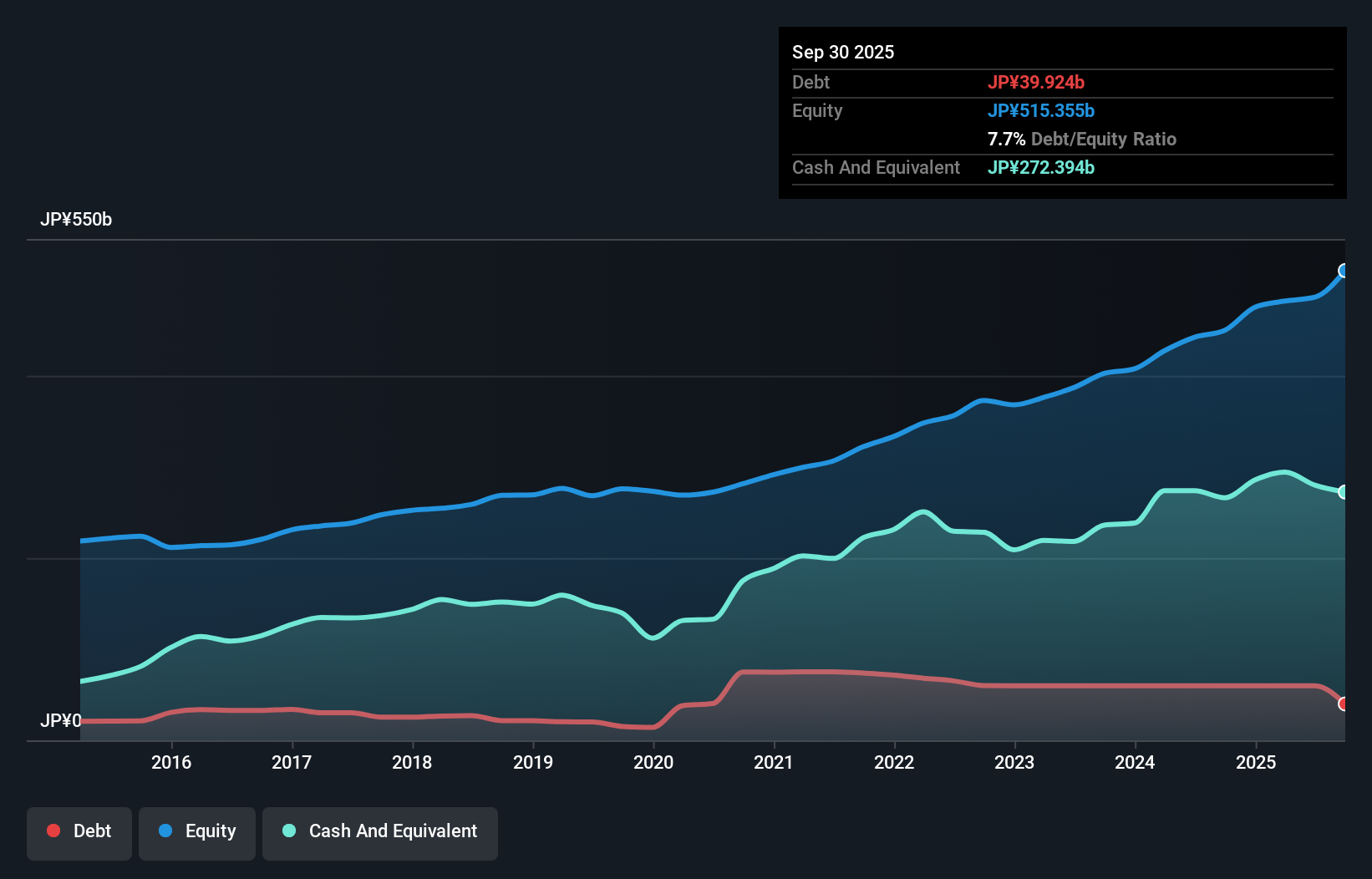The image size is (1372, 879).
Task: Click the JP¥39.924b debt value
Action: [x=1036, y=82]
